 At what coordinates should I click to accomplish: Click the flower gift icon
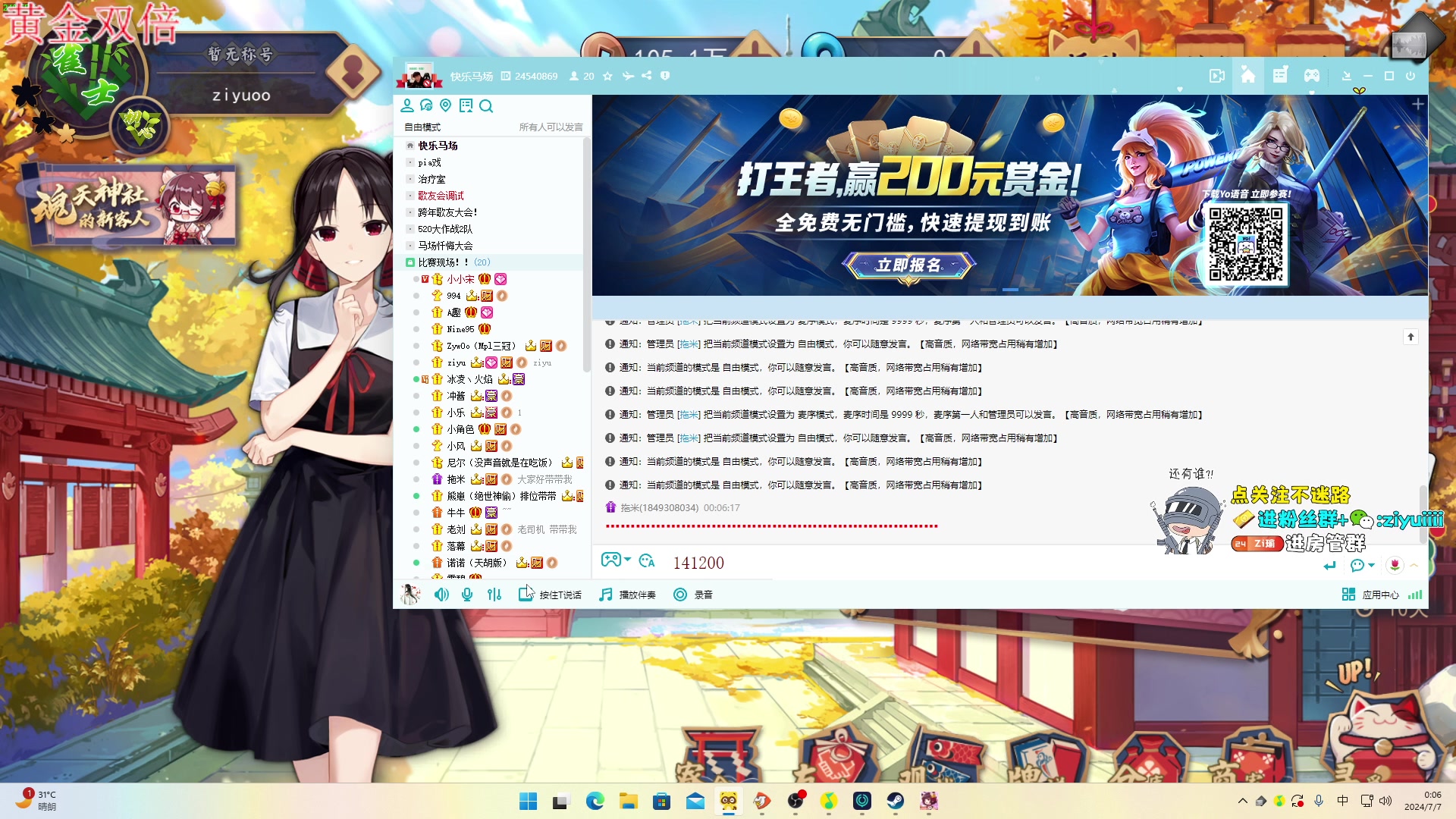click(x=1395, y=565)
